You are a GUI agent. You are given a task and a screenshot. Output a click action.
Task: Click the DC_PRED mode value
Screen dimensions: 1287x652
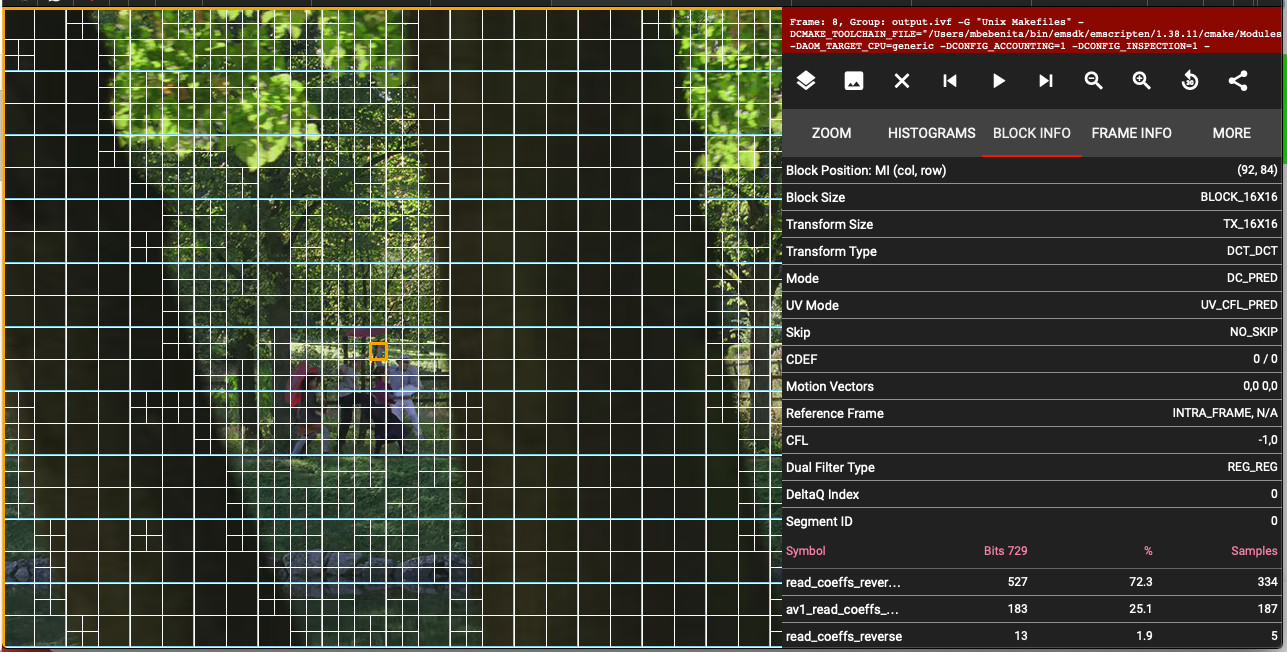pos(1252,279)
